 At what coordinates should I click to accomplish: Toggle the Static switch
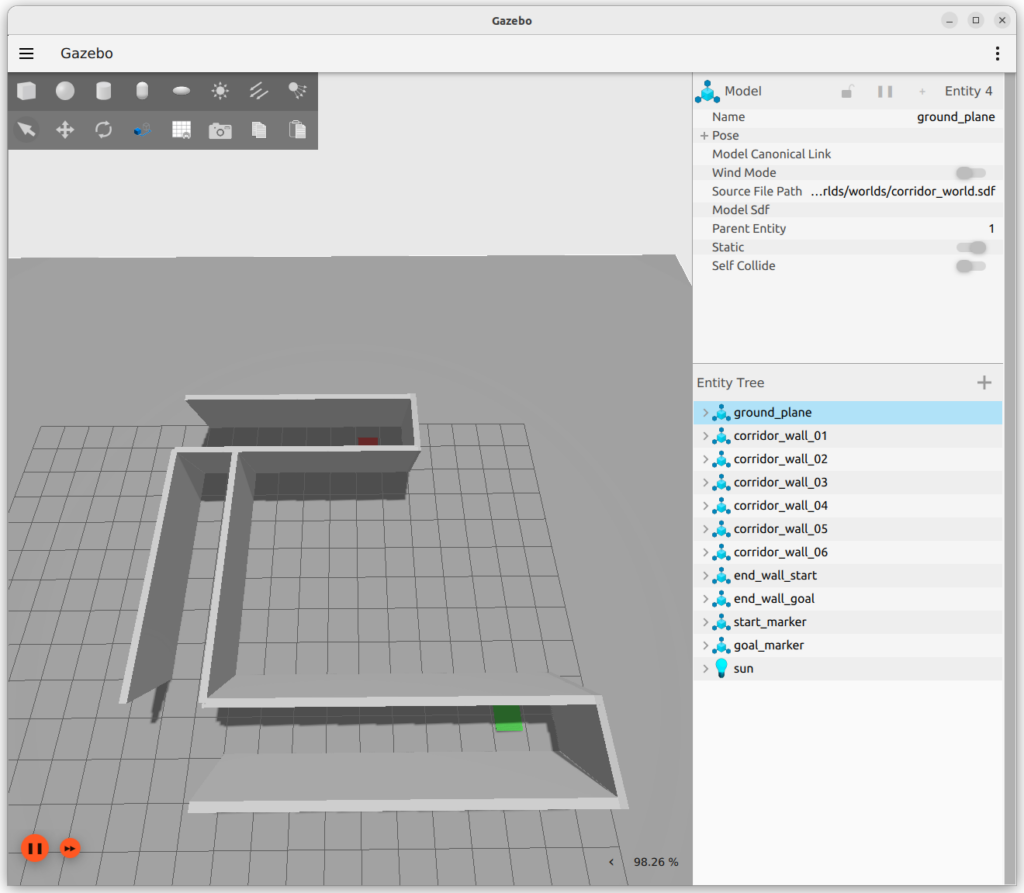tap(970, 247)
